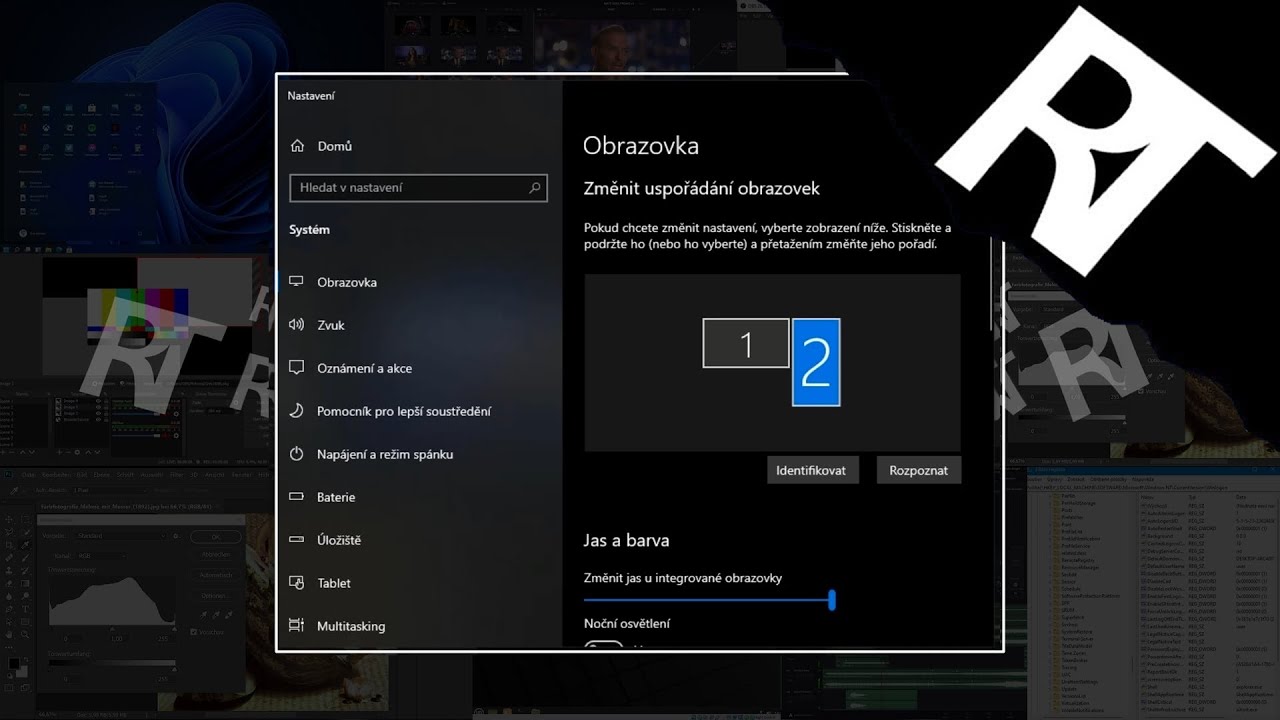The width and height of the screenshot is (1280, 720).
Task: Open the Zvuk speaker icon
Action: pyautogui.click(x=296, y=325)
